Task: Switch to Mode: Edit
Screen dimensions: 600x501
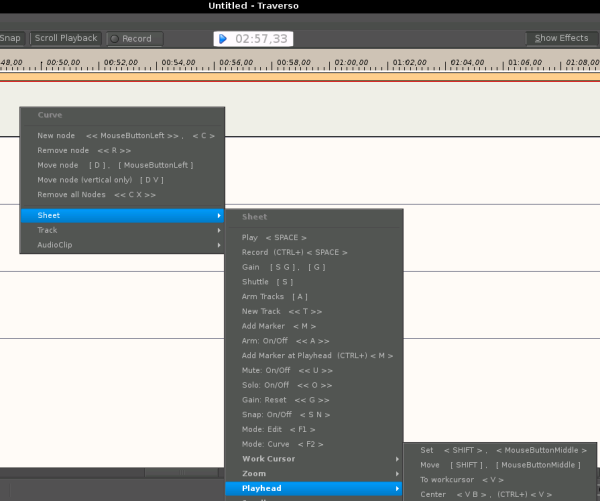Action: [x=314, y=429]
